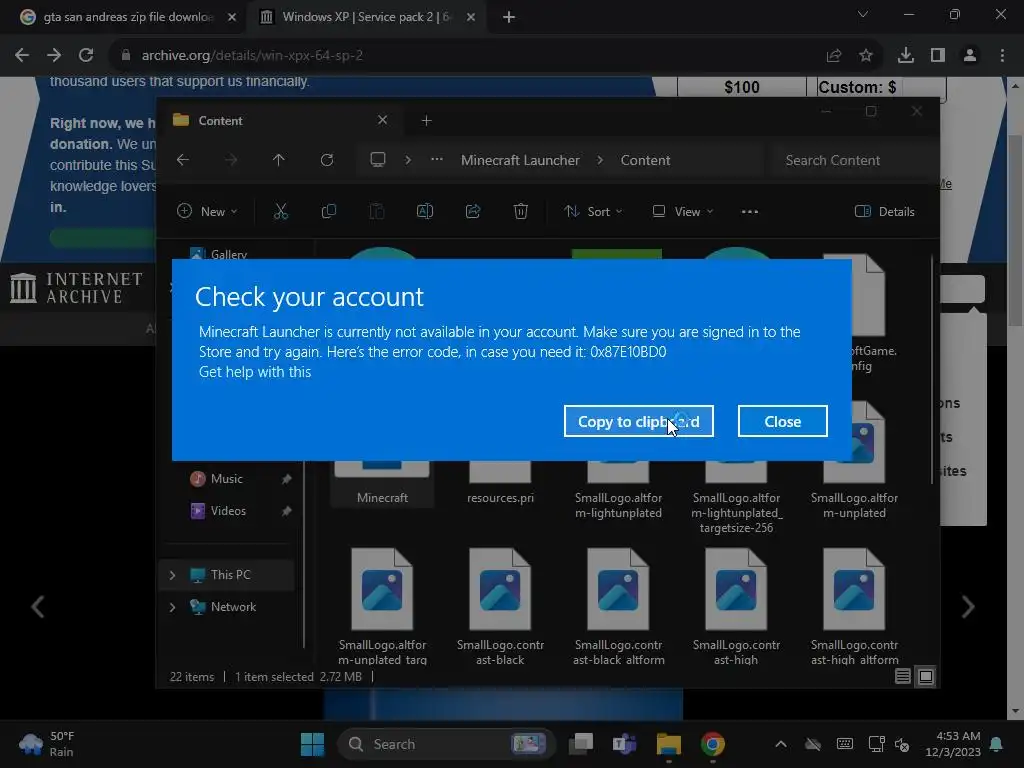Image resolution: width=1024 pixels, height=768 pixels.
Task: Click the Search Content field
Action: coord(852,160)
